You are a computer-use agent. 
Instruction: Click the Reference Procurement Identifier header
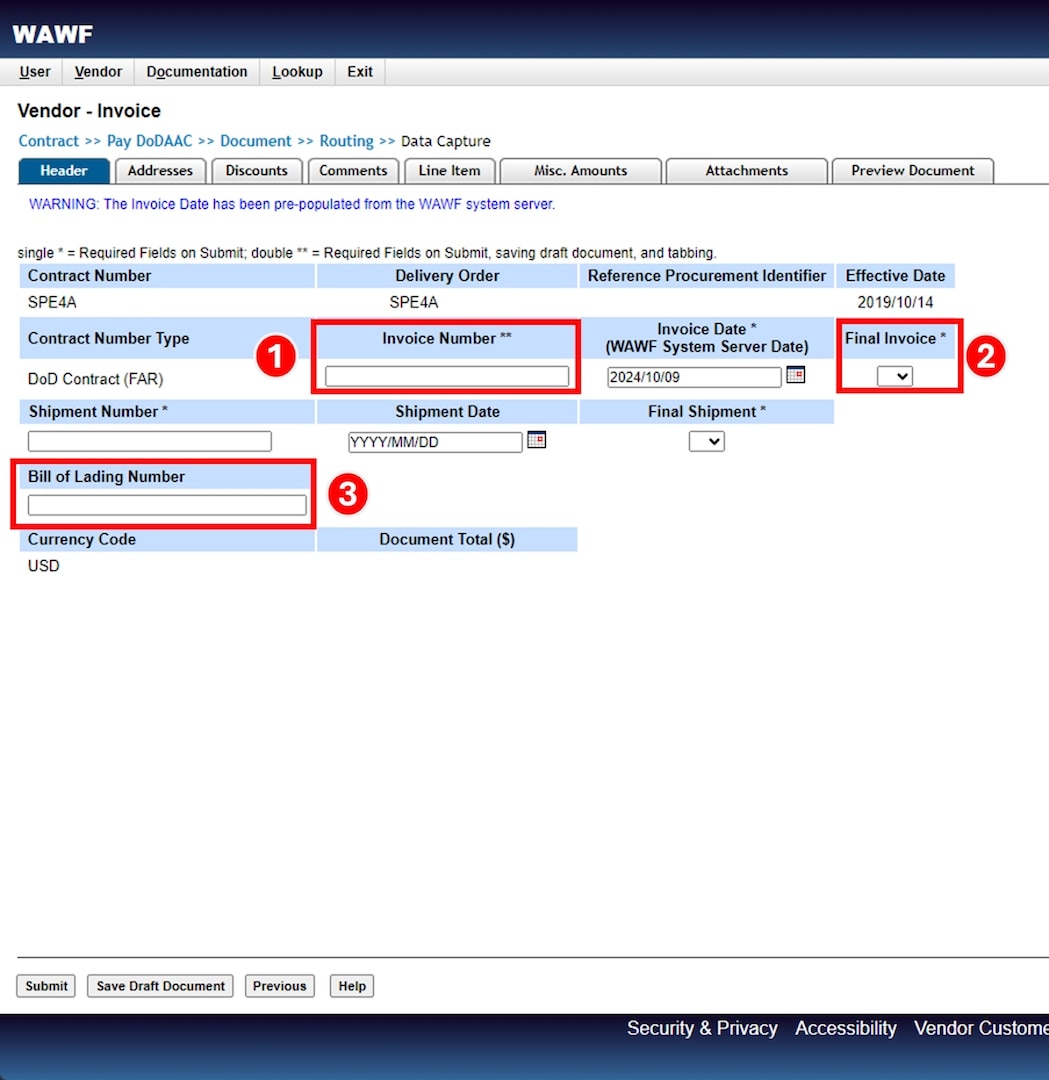pos(706,276)
